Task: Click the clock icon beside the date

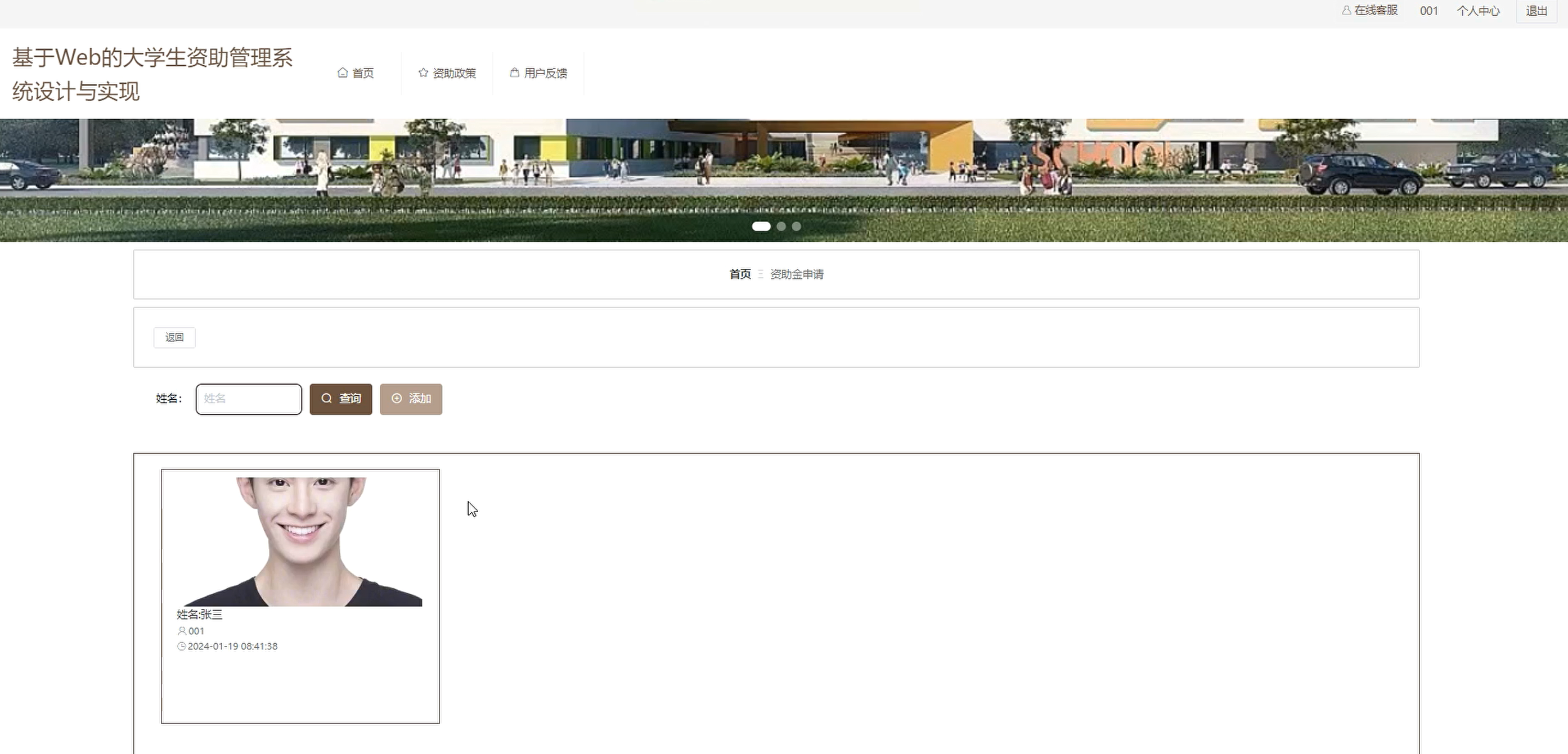Action: 181,646
